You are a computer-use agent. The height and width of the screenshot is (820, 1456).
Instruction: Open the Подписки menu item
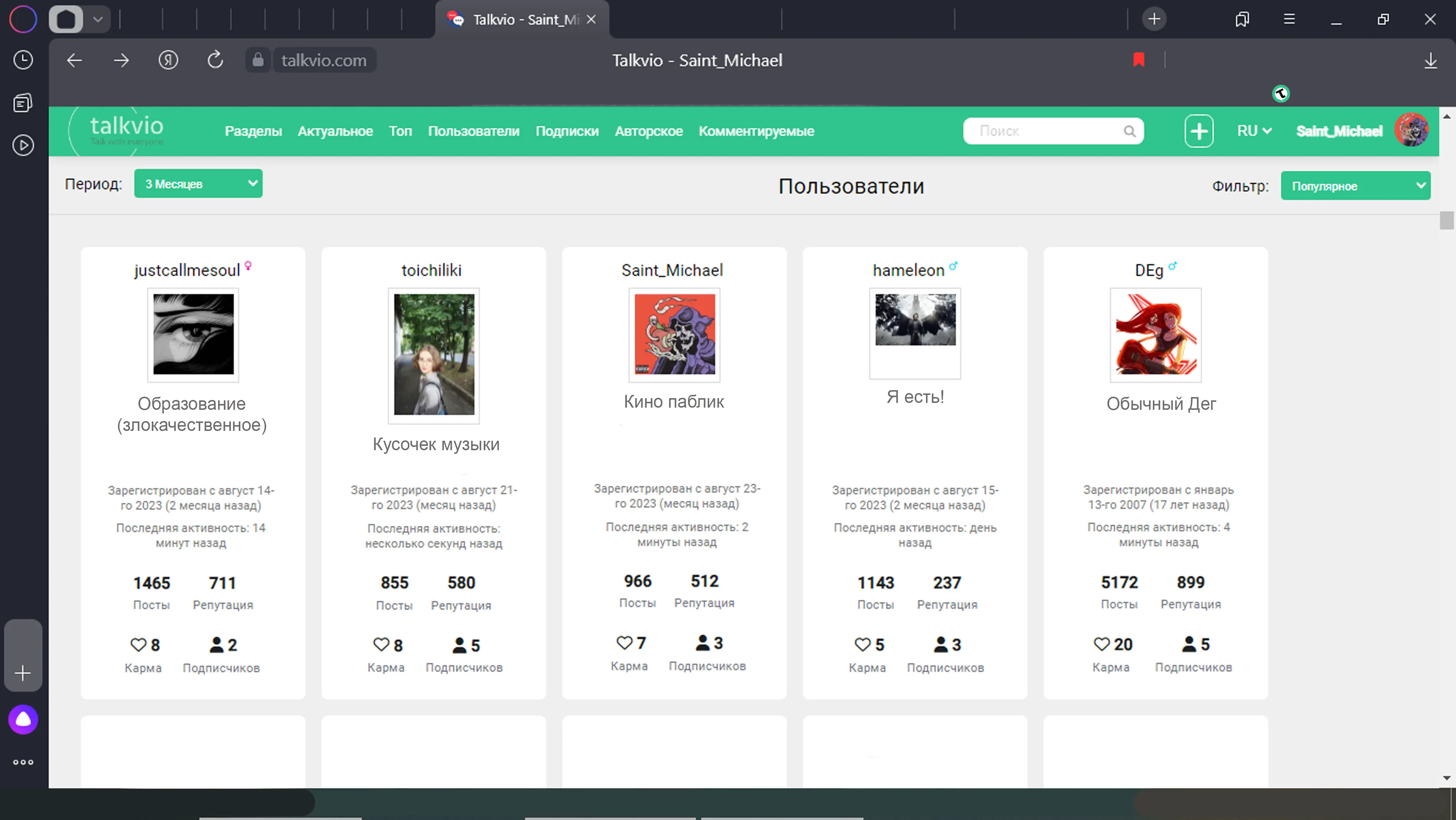(567, 131)
